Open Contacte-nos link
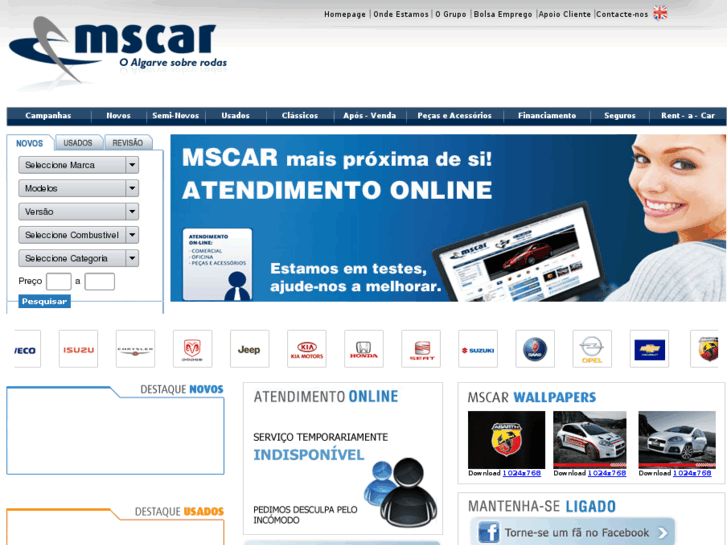This screenshot has height=545, width=727. (622, 14)
